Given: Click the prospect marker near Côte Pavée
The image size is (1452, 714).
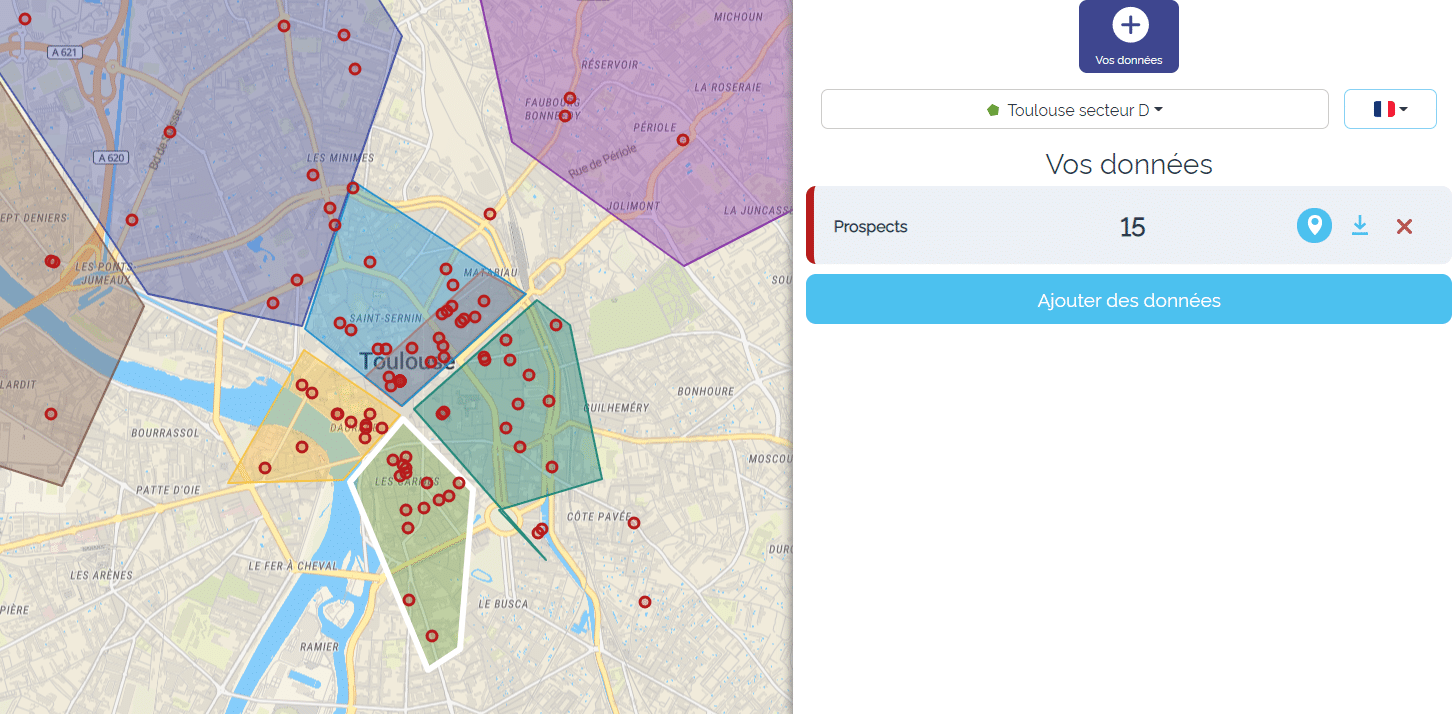Looking at the screenshot, I should click(x=633, y=523).
